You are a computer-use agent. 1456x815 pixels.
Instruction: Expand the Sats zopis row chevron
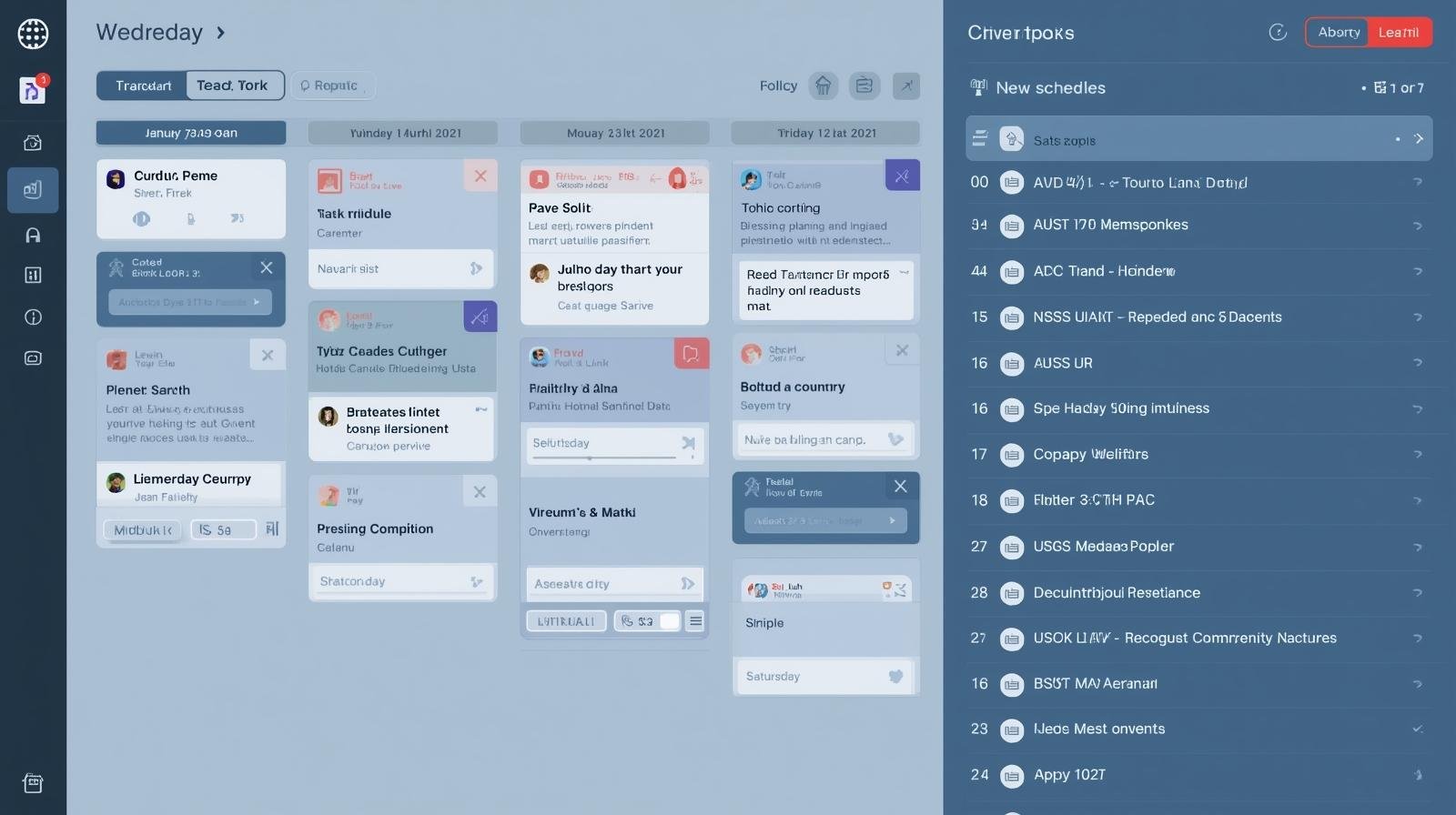pyautogui.click(x=1419, y=138)
